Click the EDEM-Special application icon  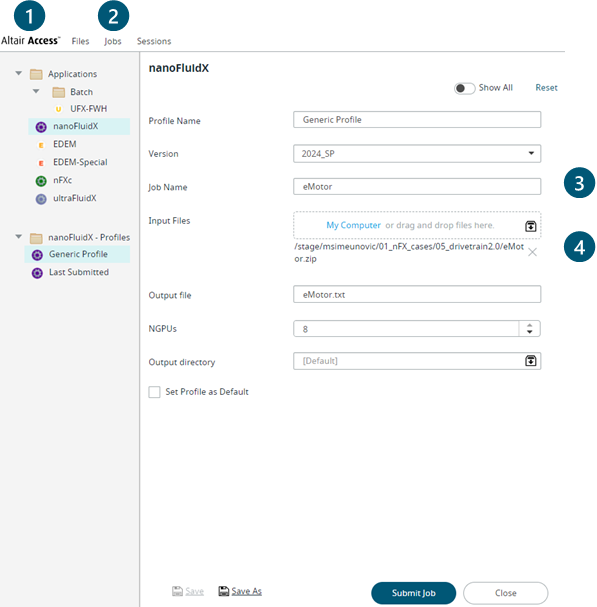[x=41, y=163]
